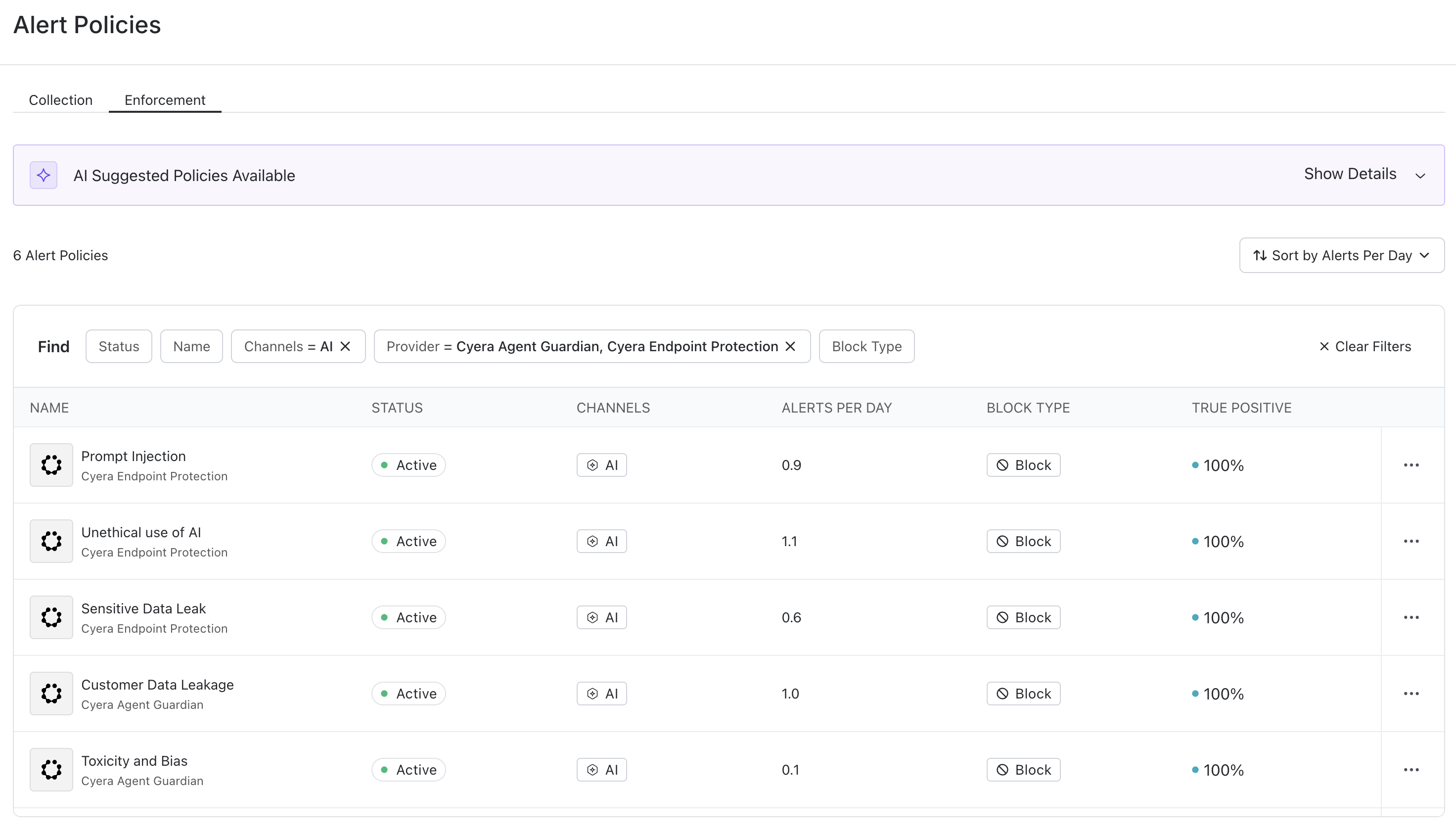Click the 0.1 alerts per day value
The width and height of the screenshot is (1456, 835).
(790, 770)
